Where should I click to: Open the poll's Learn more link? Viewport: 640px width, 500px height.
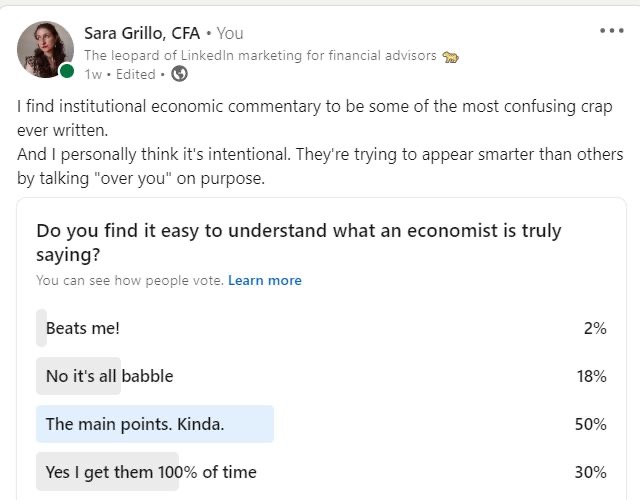pos(265,281)
